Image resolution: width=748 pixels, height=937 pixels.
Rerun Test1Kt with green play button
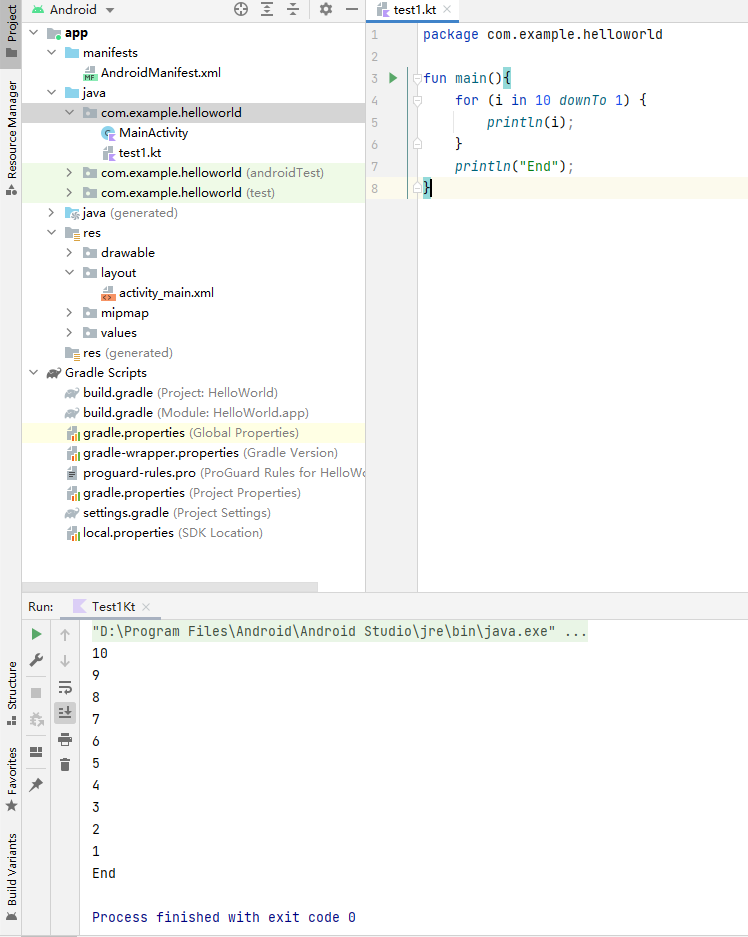(36, 634)
